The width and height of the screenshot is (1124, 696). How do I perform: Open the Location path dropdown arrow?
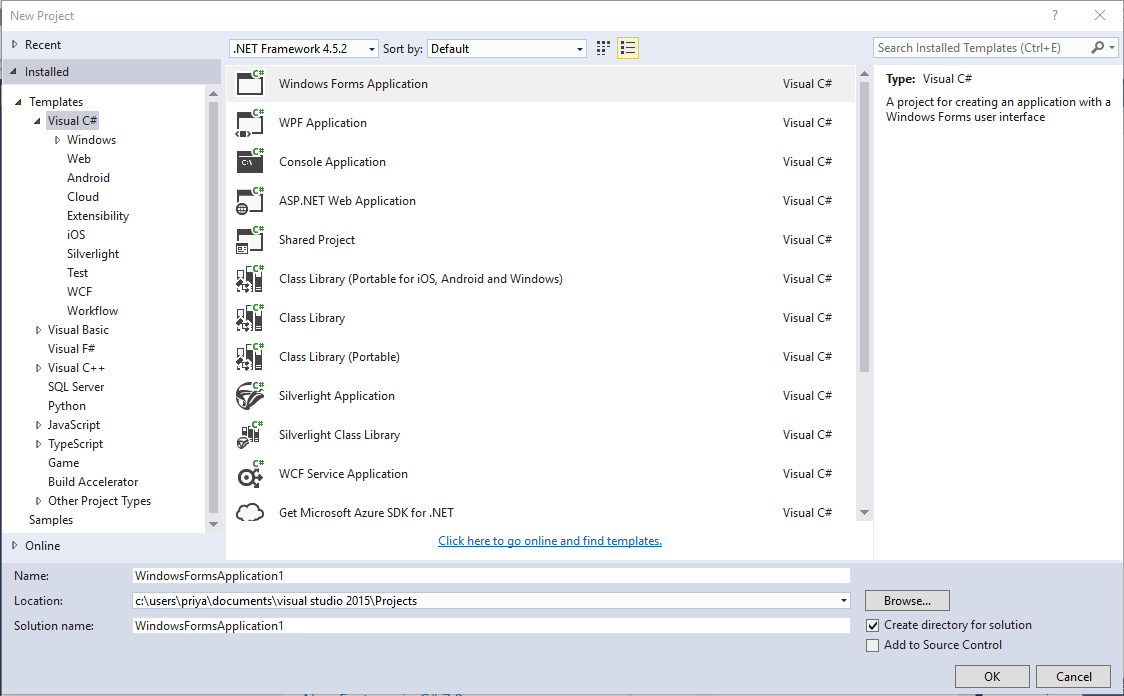click(844, 601)
